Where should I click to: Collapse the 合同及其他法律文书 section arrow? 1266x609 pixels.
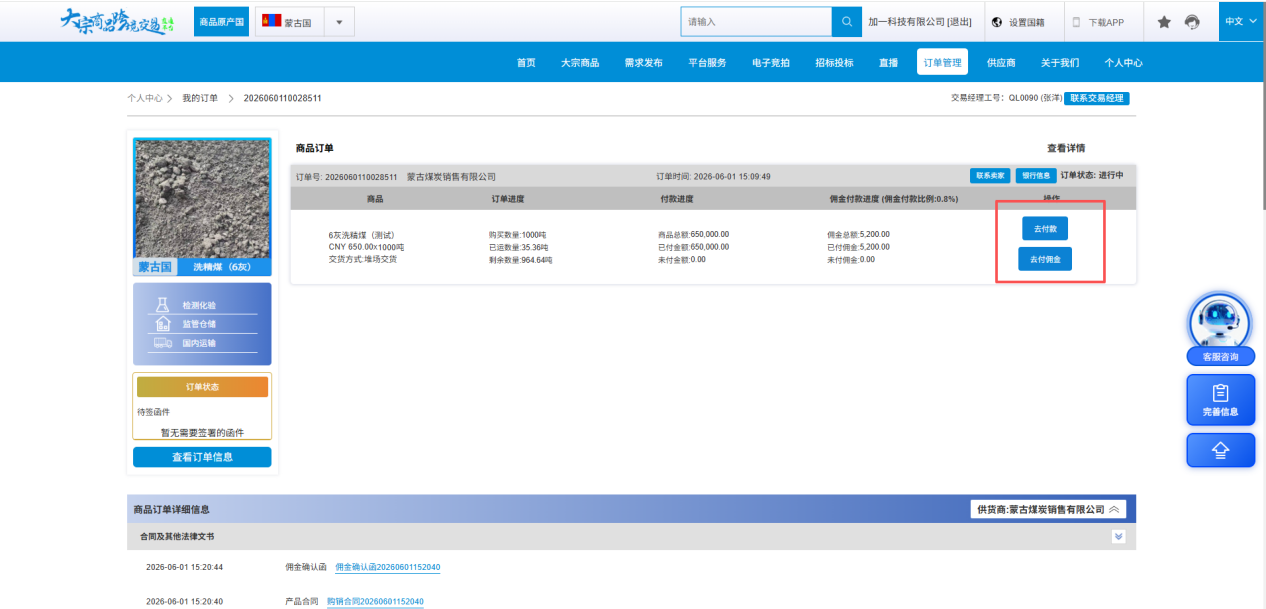point(1118,537)
